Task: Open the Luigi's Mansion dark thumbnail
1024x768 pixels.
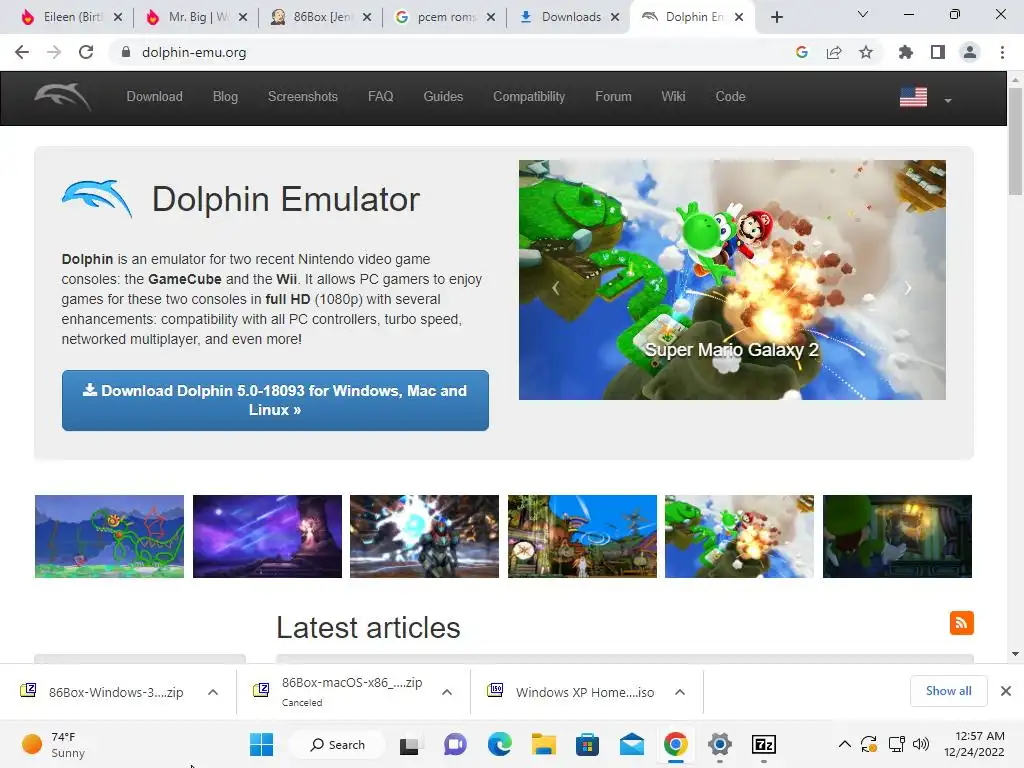Action: pyautogui.click(x=897, y=536)
